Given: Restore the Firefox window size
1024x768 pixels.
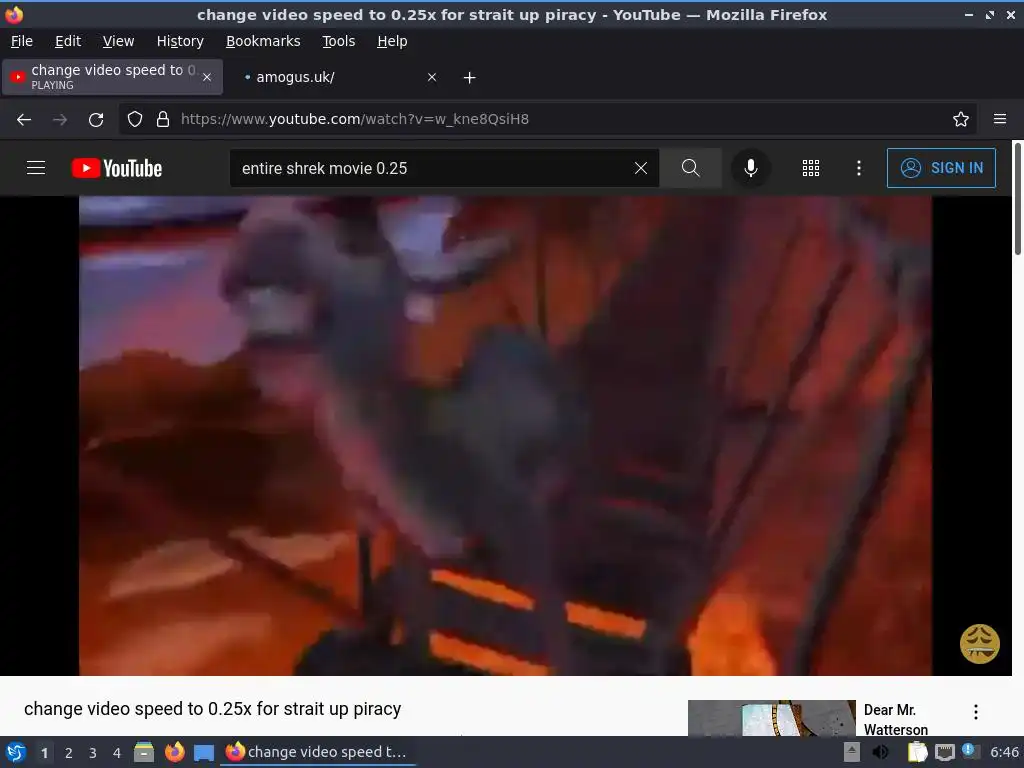Looking at the screenshot, I should pos(990,14).
